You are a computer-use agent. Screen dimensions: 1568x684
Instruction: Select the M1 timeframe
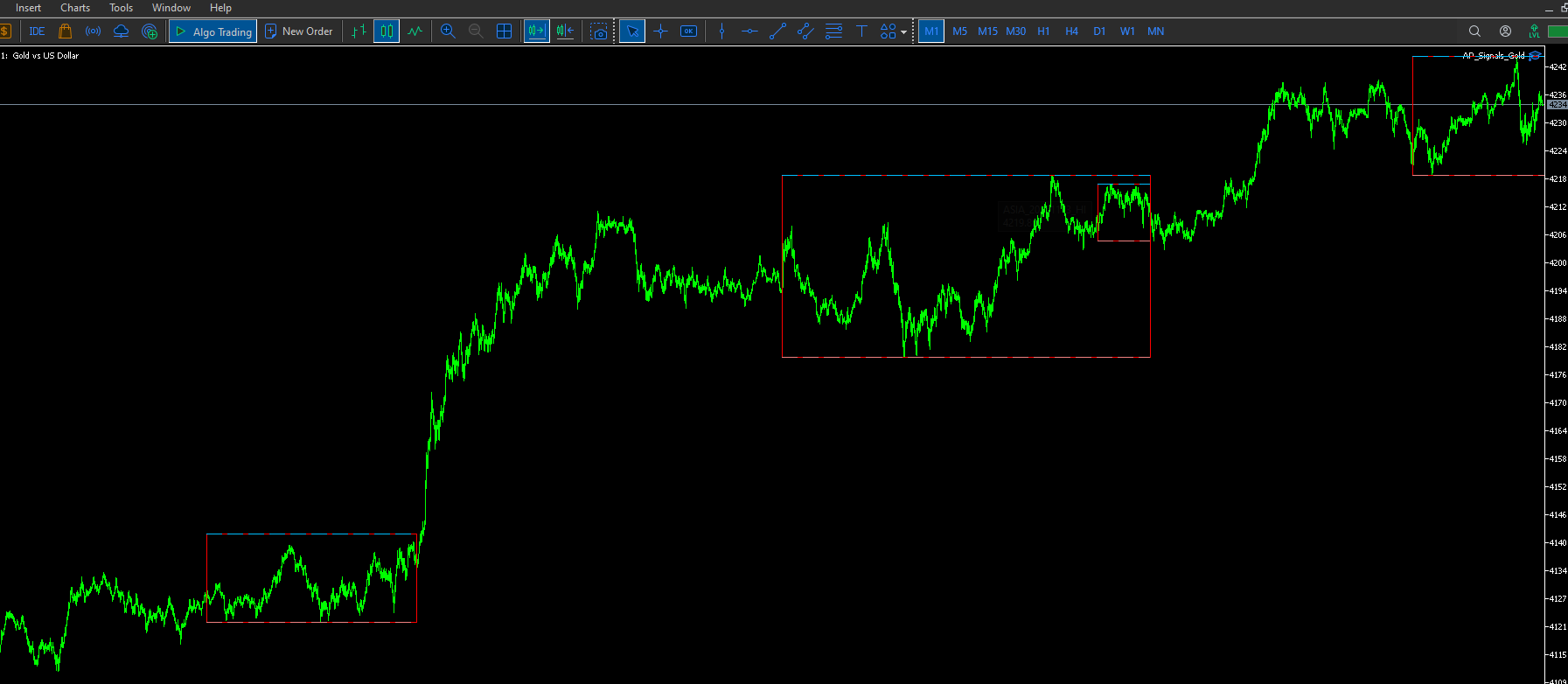coord(931,31)
